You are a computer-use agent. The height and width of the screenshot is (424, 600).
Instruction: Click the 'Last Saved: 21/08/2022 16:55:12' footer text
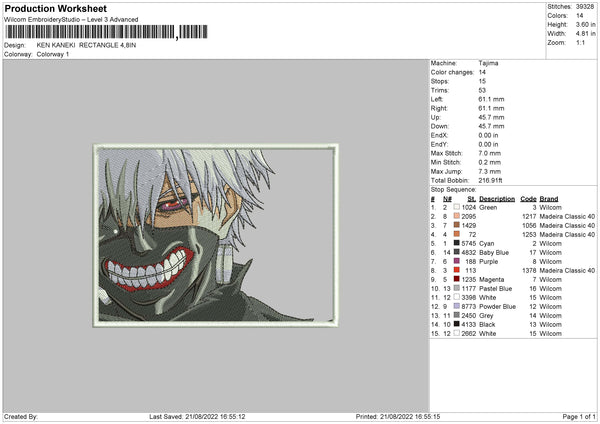coord(197,416)
